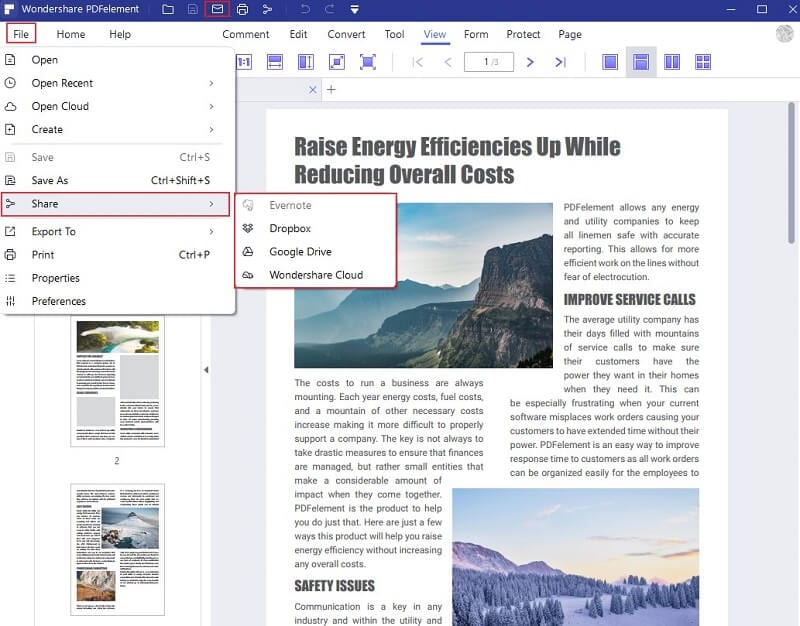Expand the Create submenu
The image size is (800, 626).
tap(117, 130)
